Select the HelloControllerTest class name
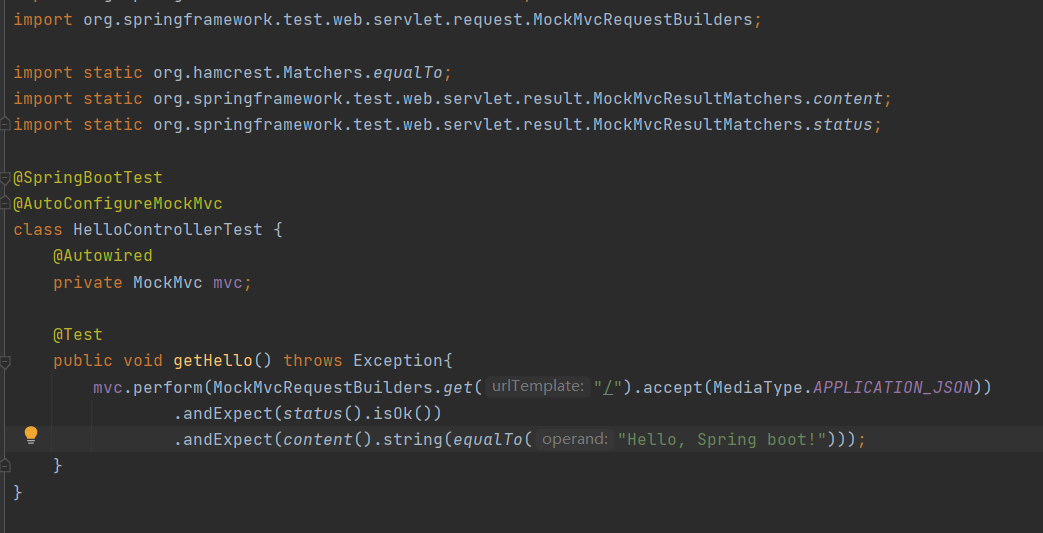Viewport: 1043px width, 533px height. [x=168, y=230]
